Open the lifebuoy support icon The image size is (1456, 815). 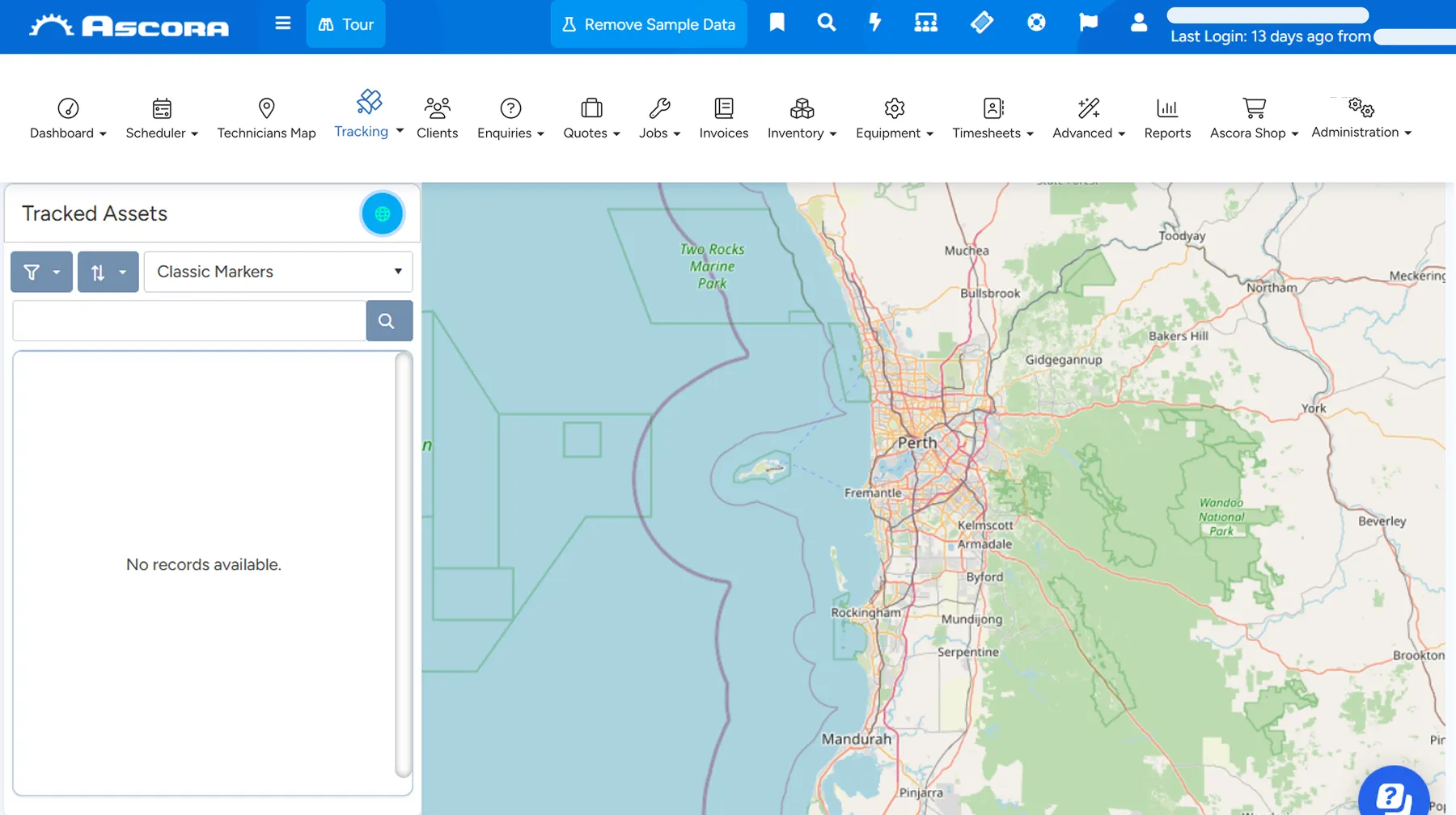(1036, 23)
